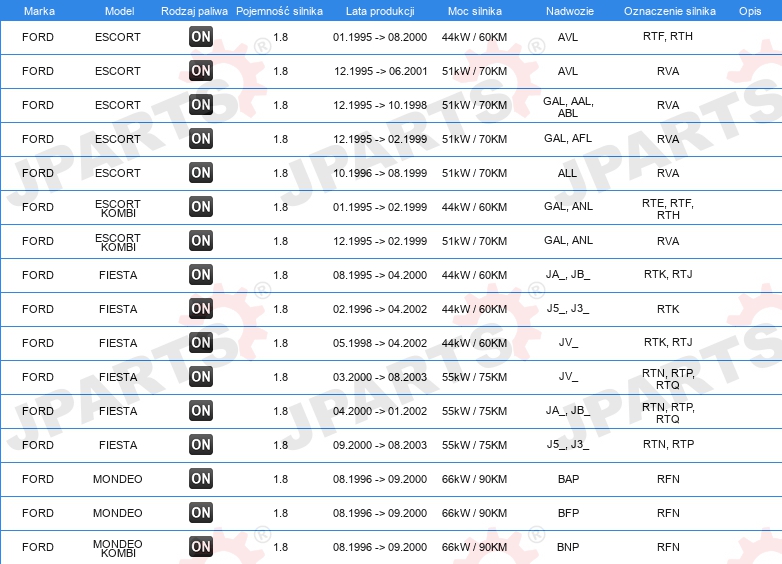Click '66kW / 90KM' in the BFP row
782x564 pixels.
(474, 513)
